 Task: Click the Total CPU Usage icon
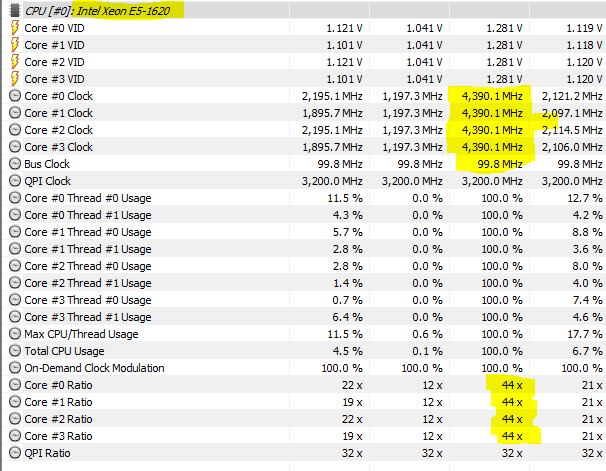pyautogui.click(x=14, y=351)
